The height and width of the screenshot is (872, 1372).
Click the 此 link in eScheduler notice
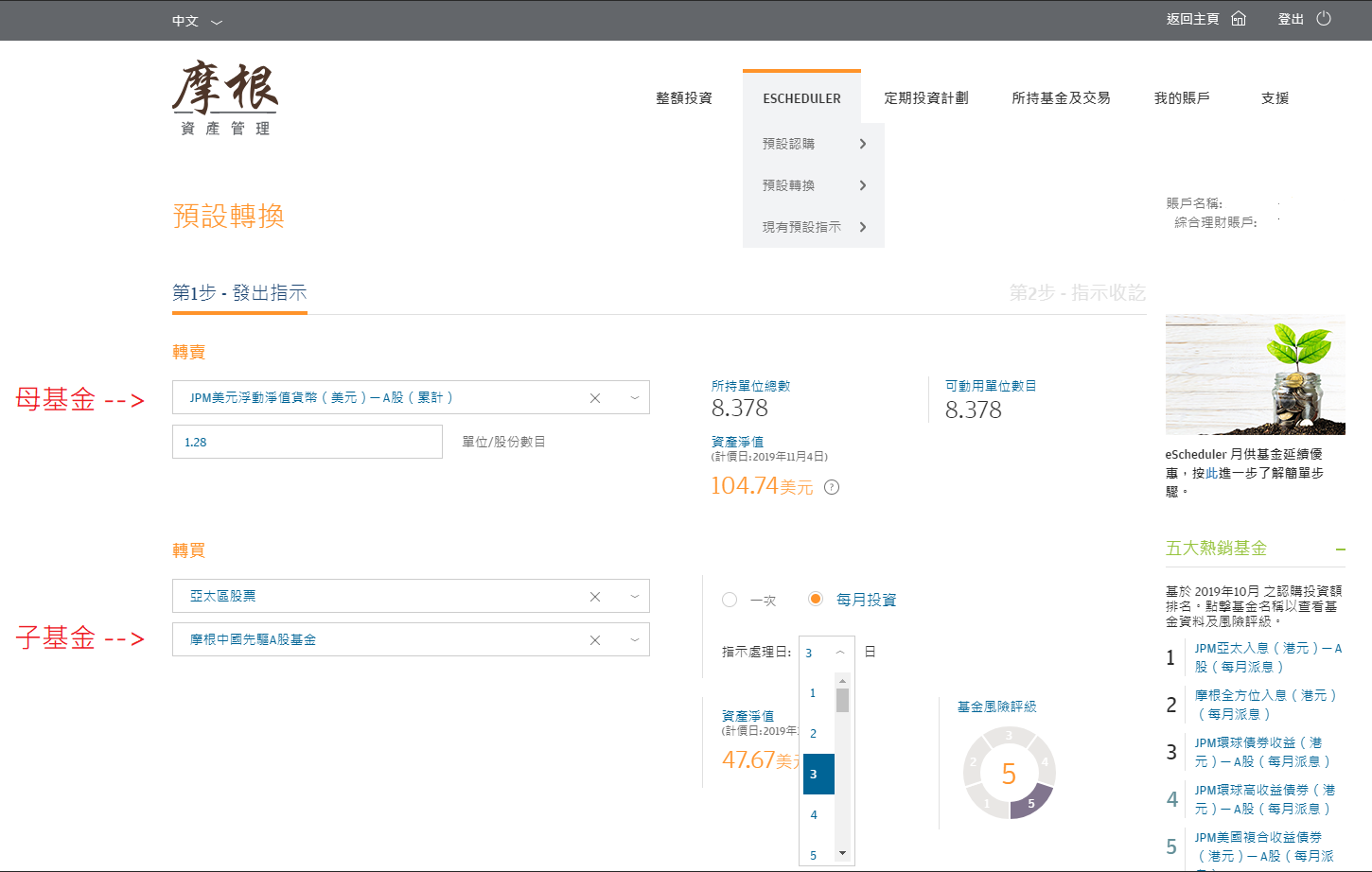coord(1211,473)
